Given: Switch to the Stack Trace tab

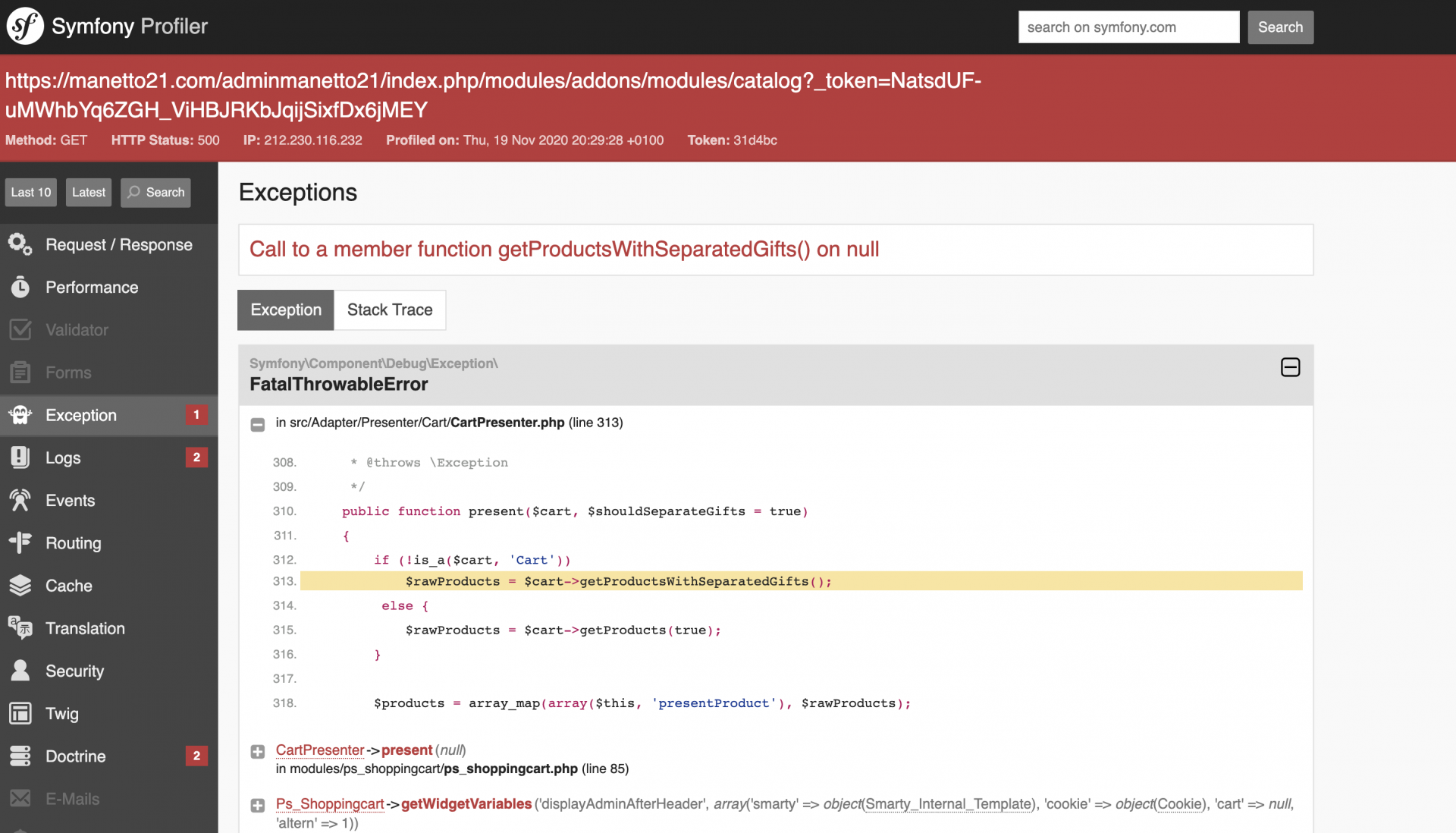Looking at the screenshot, I should pos(389,310).
